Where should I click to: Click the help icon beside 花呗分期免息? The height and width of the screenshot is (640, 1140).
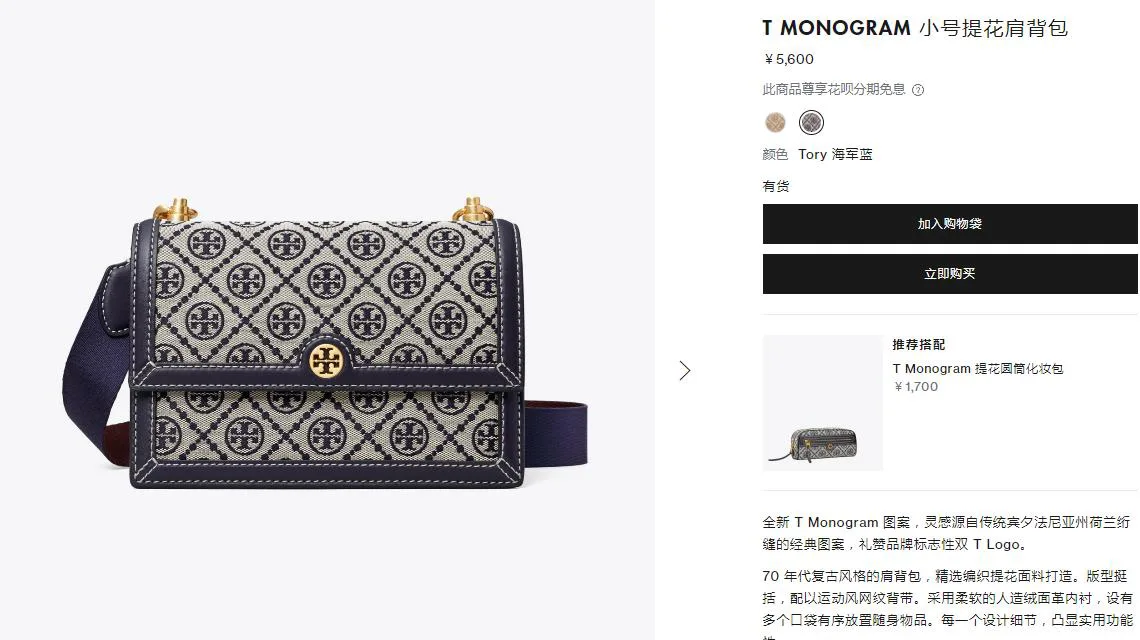[x=918, y=90]
